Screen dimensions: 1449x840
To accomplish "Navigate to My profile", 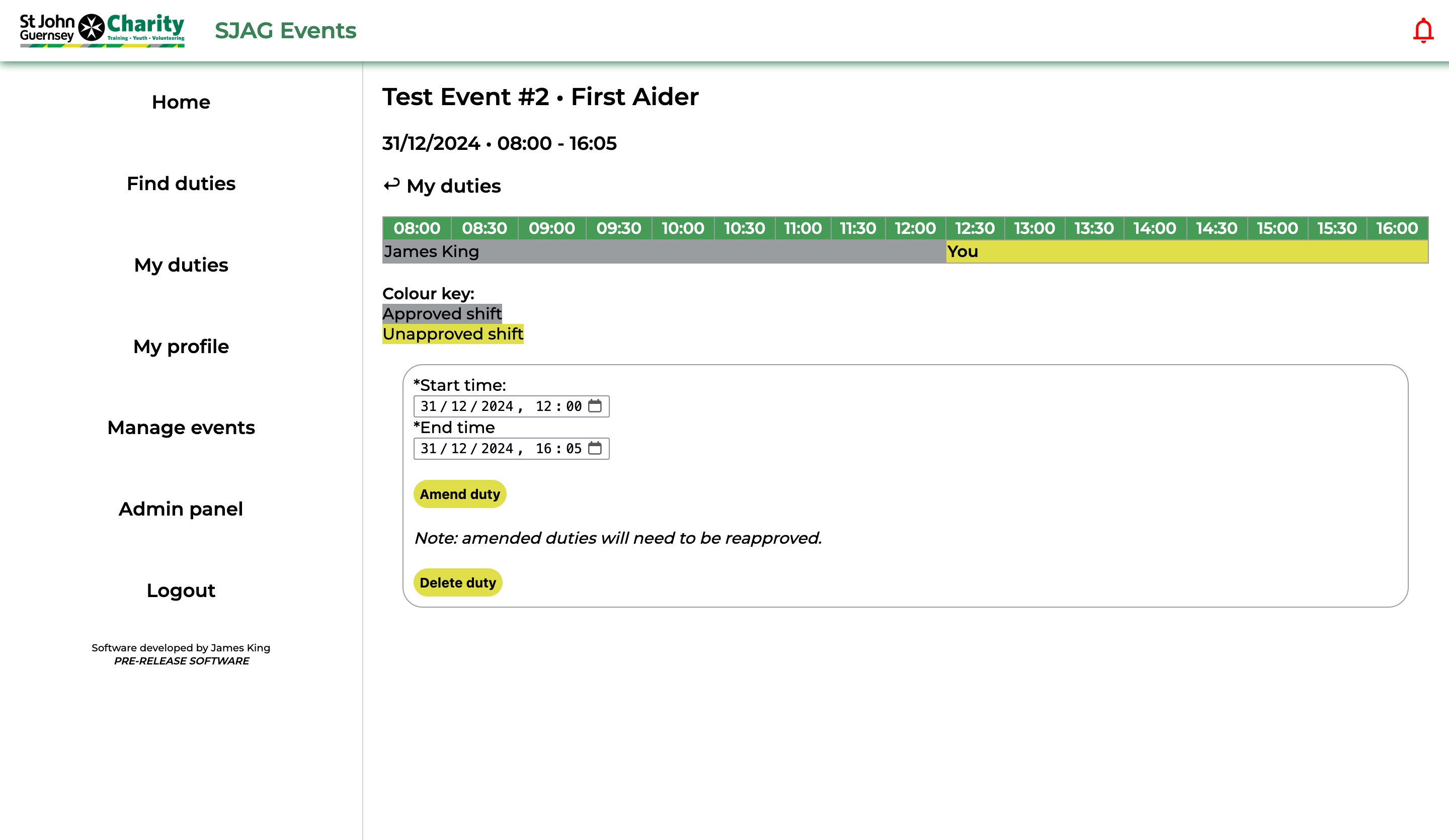I will coord(181,347).
